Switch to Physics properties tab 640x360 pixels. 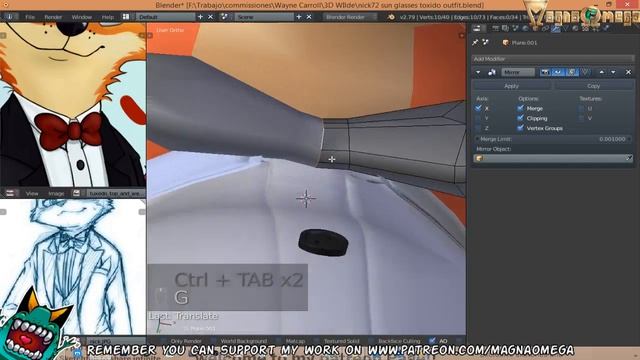[606, 28]
